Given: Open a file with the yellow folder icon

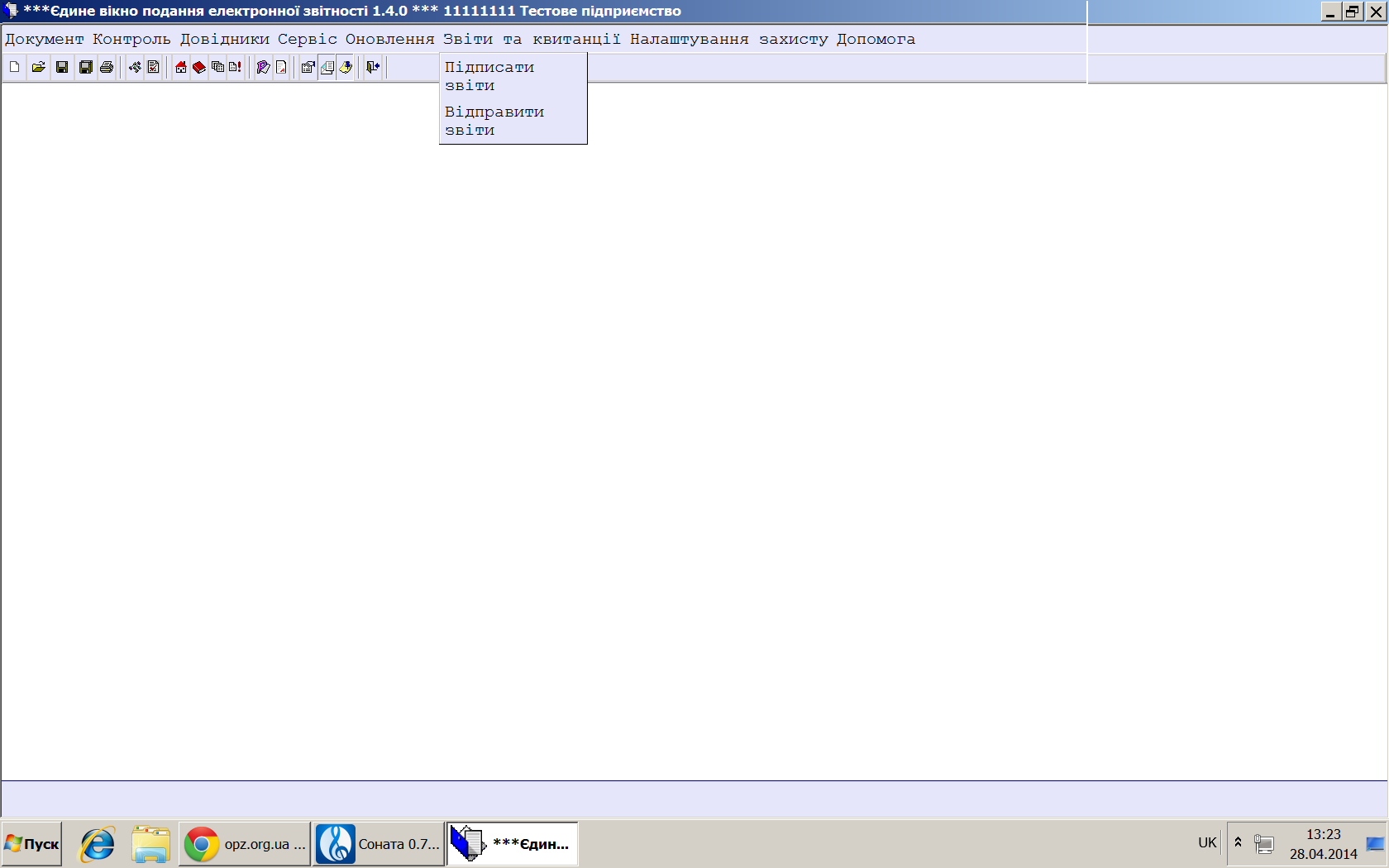Looking at the screenshot, I should click(38, 67).
